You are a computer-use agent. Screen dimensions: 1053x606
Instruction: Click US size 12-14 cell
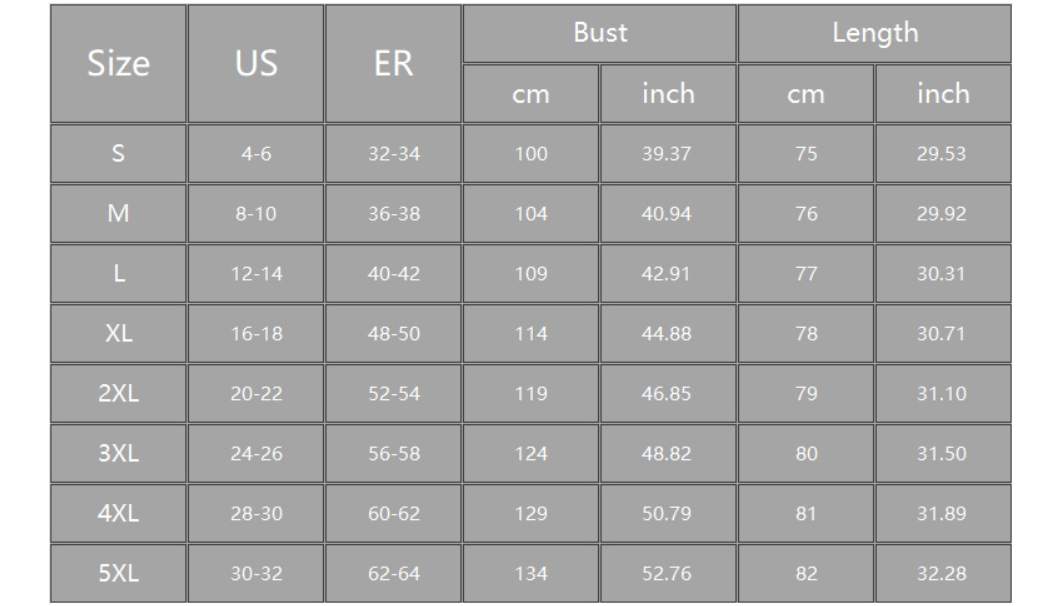(256, 274)
